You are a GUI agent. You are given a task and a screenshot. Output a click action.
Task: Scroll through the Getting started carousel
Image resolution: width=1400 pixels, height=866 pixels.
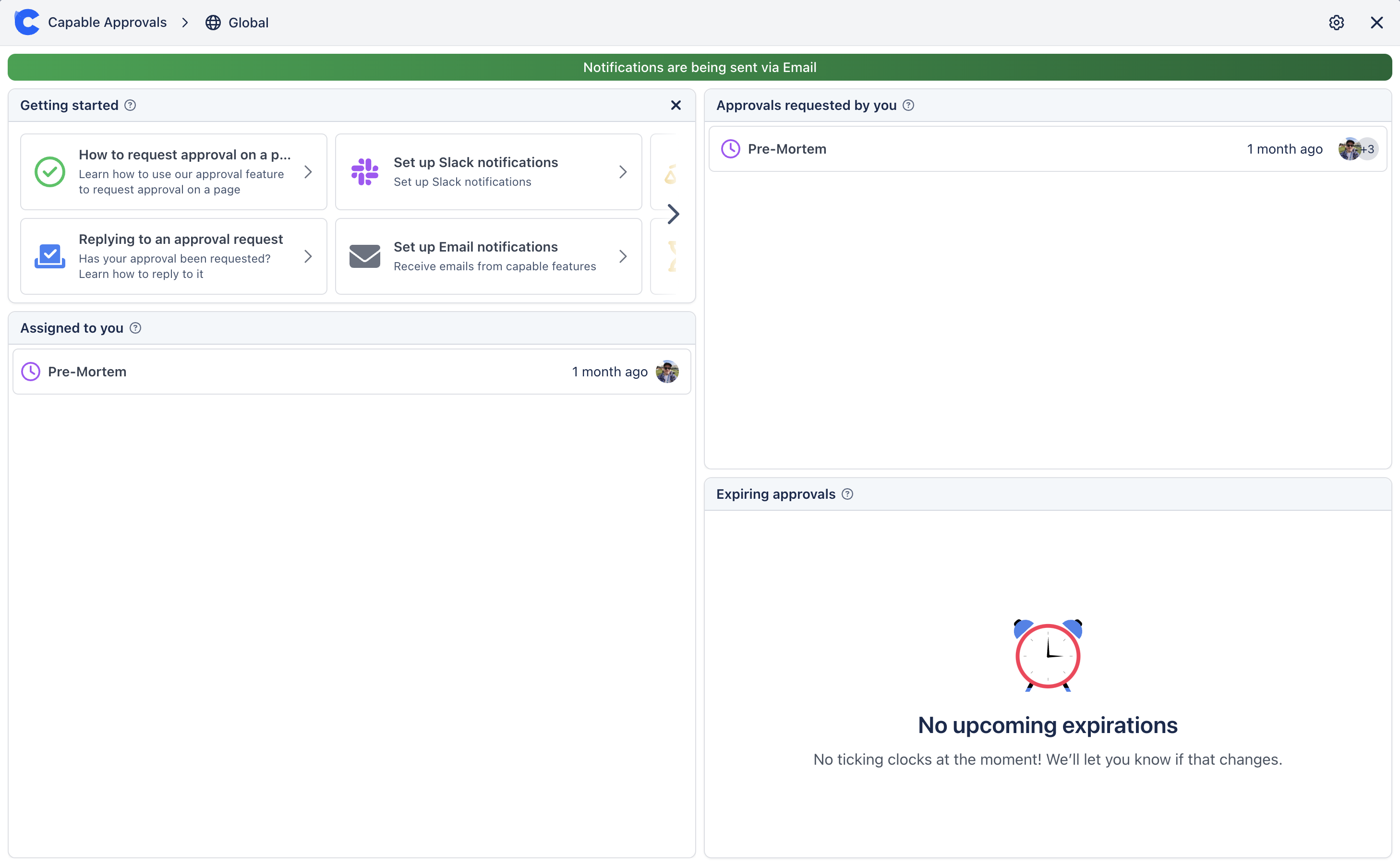(x=672, y=214)
